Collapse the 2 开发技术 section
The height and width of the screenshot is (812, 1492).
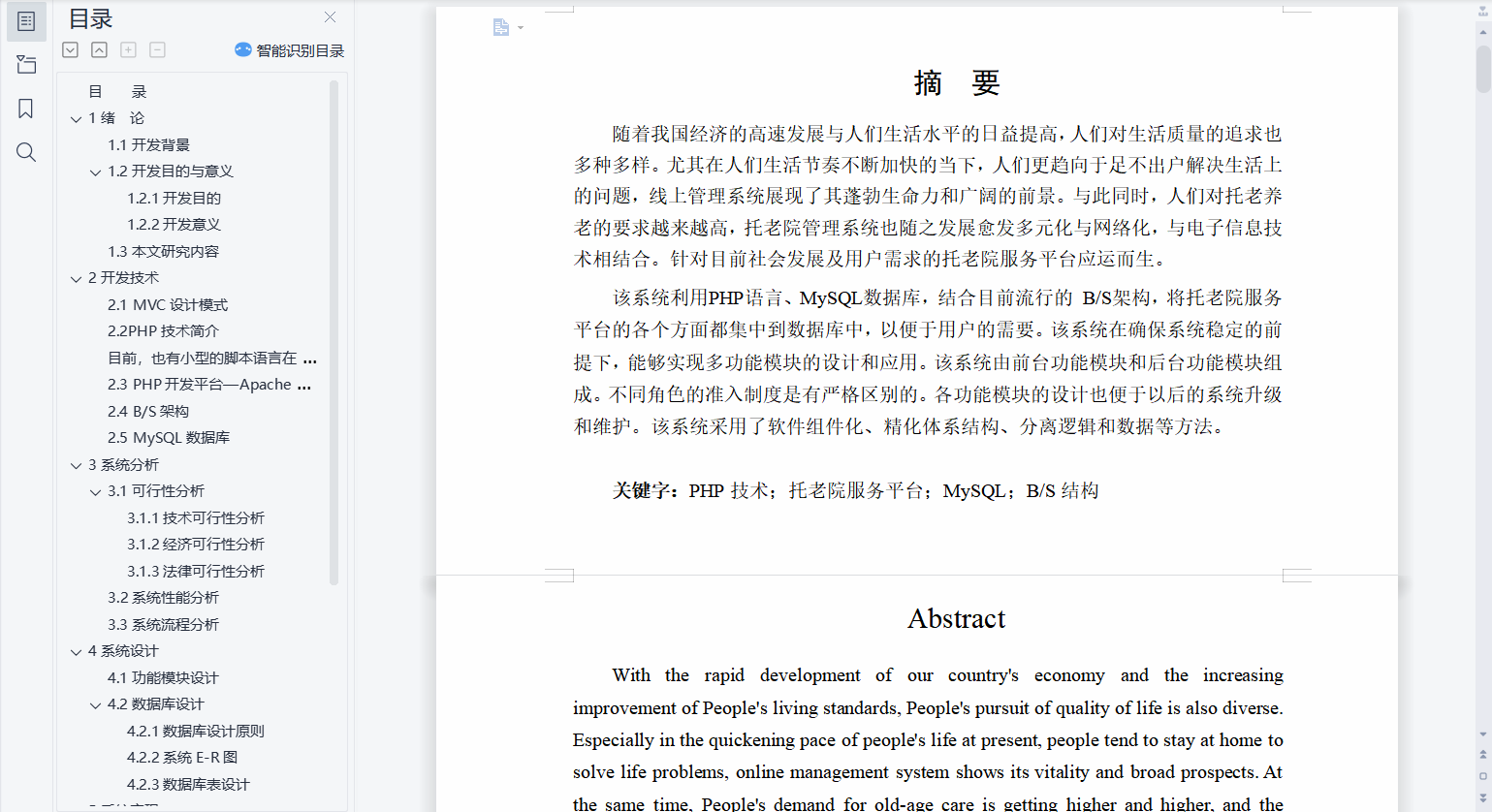coord(77,279)
